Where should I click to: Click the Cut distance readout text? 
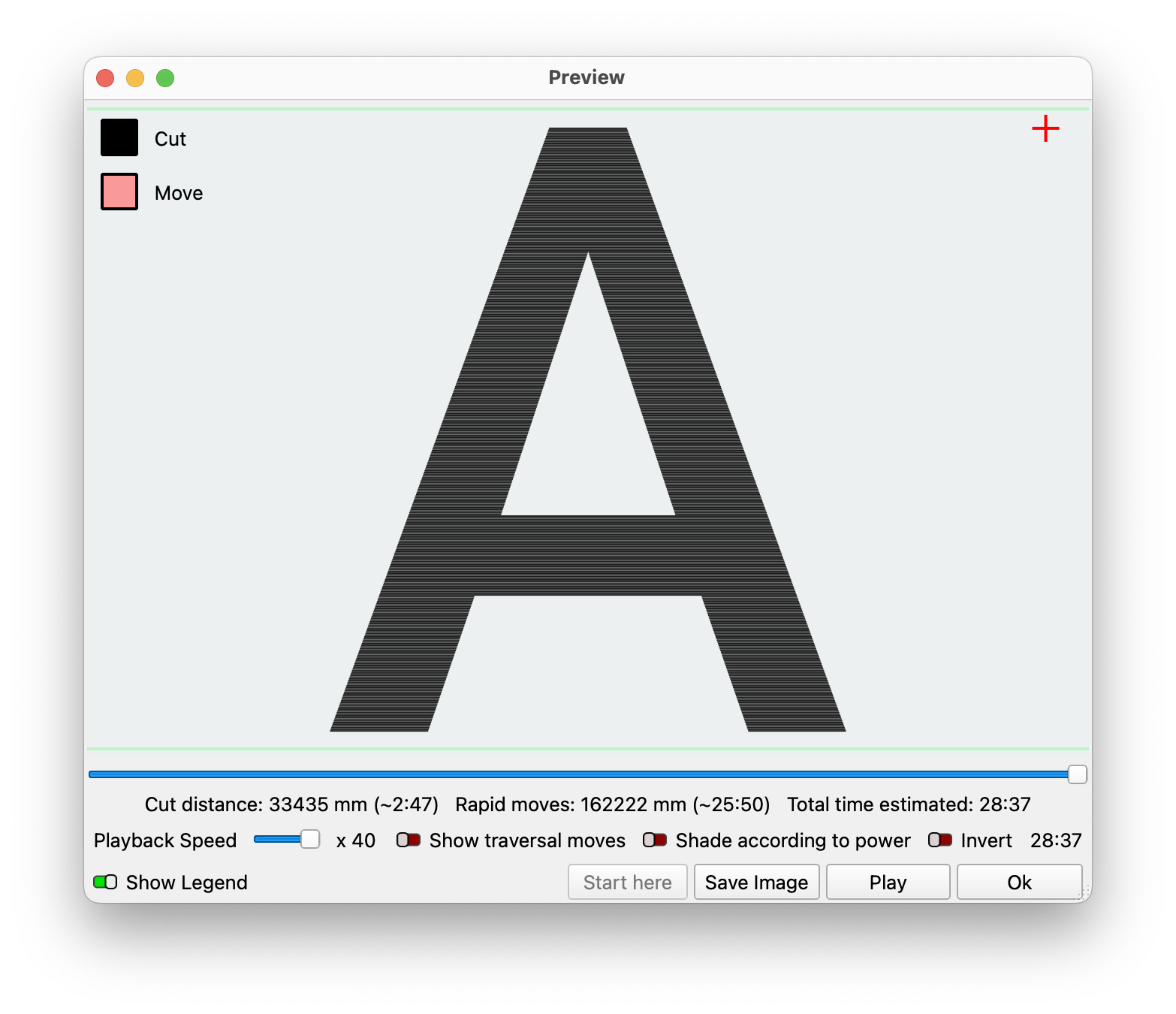tap(291, 804)
